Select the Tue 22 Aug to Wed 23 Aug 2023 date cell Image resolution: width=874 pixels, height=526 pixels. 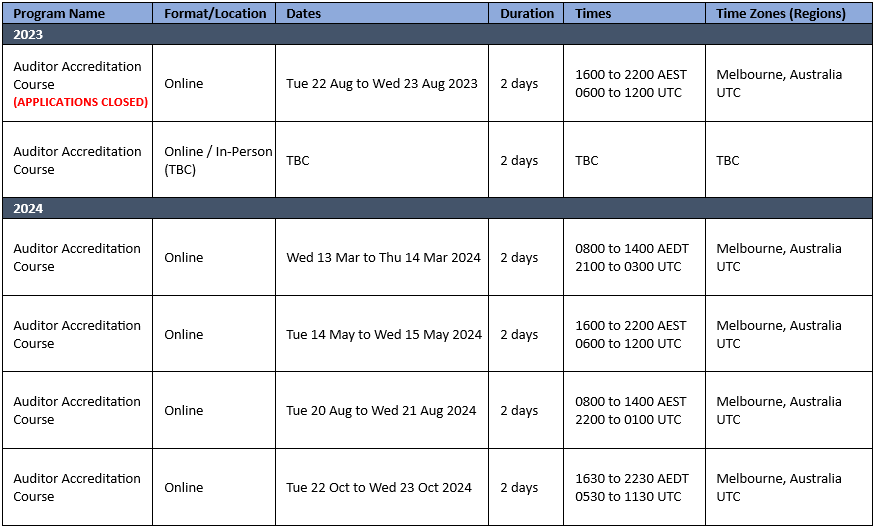click(x=382, y=84)
